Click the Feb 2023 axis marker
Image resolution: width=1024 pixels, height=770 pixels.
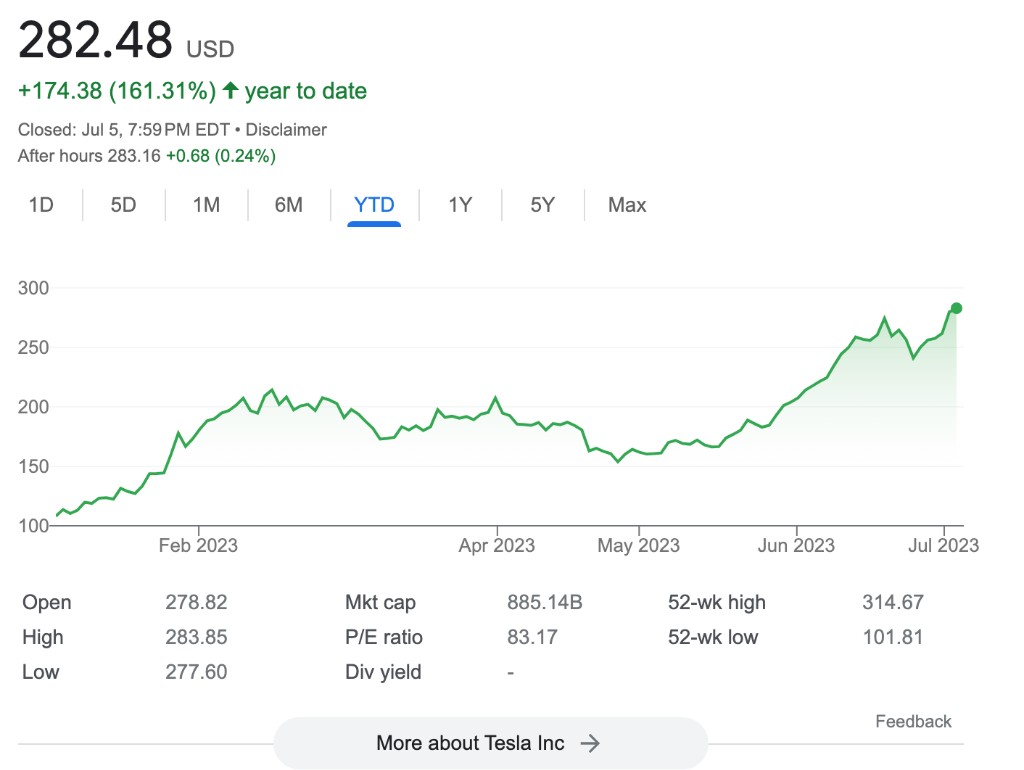point(199,545)
